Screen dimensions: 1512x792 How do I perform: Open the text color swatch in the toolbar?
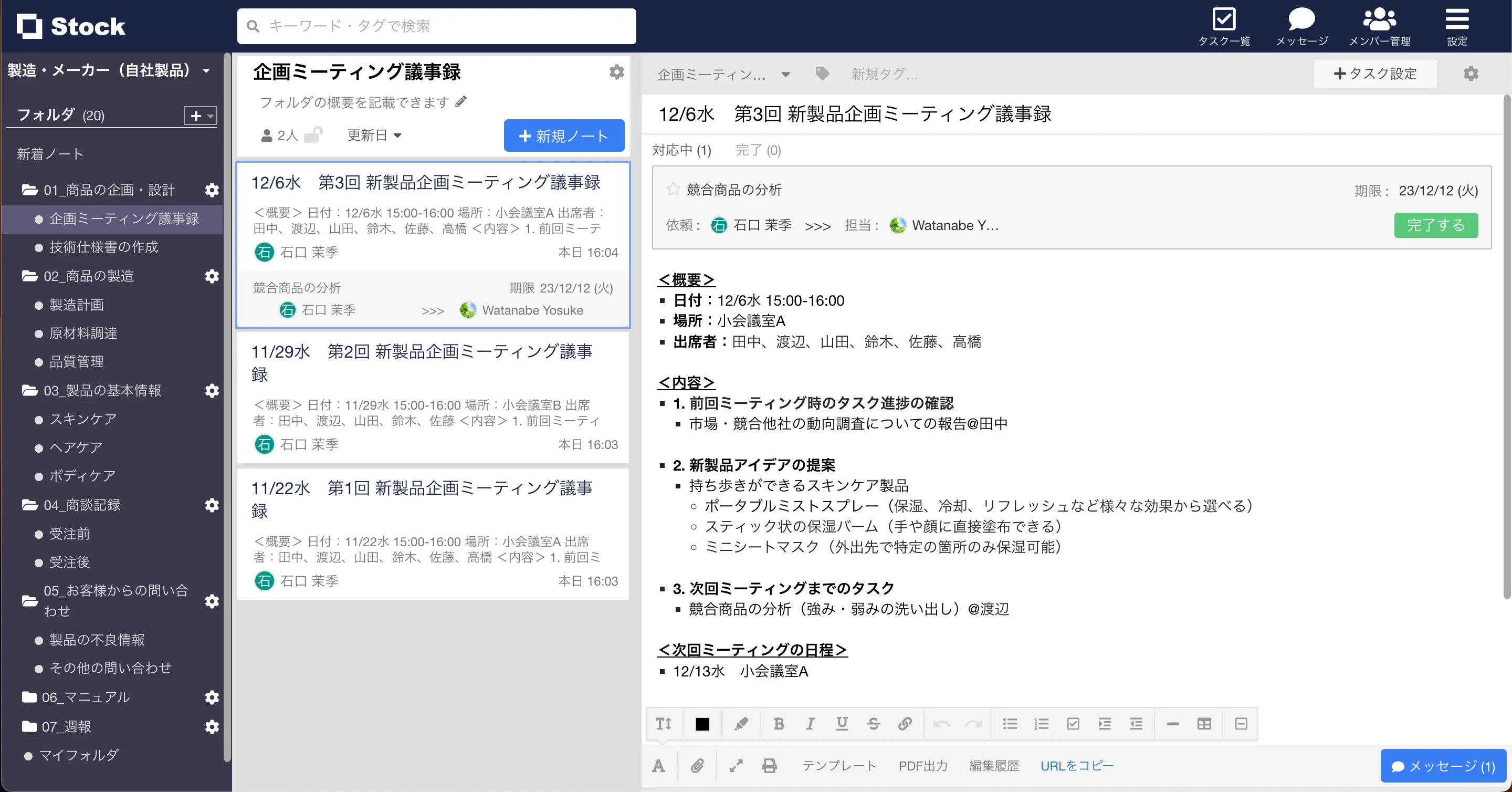point(702,724)
